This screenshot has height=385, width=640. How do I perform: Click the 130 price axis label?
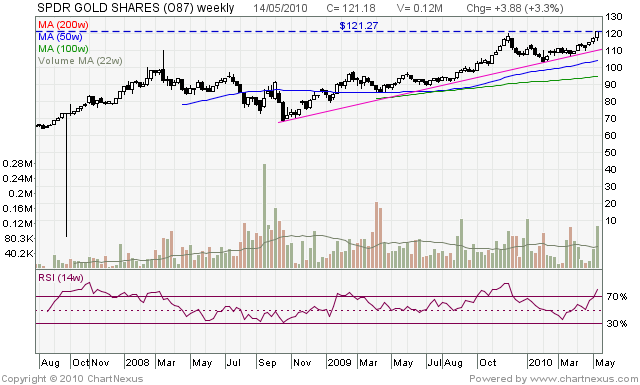(614, 17)
